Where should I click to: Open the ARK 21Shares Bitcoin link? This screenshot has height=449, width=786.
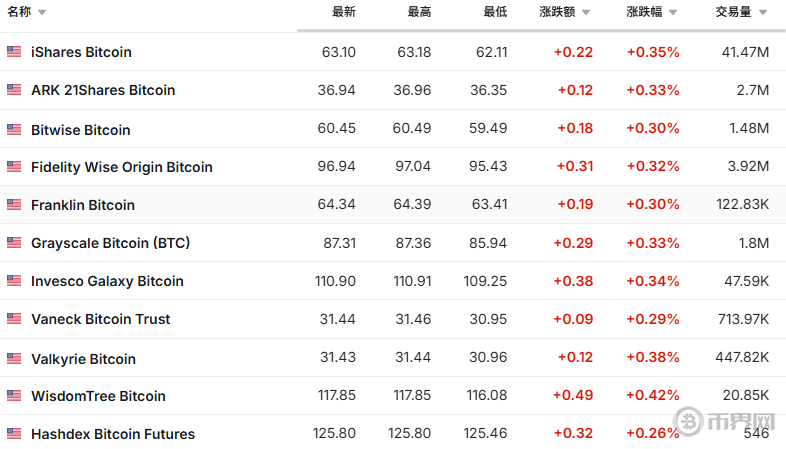pos(103,90)
